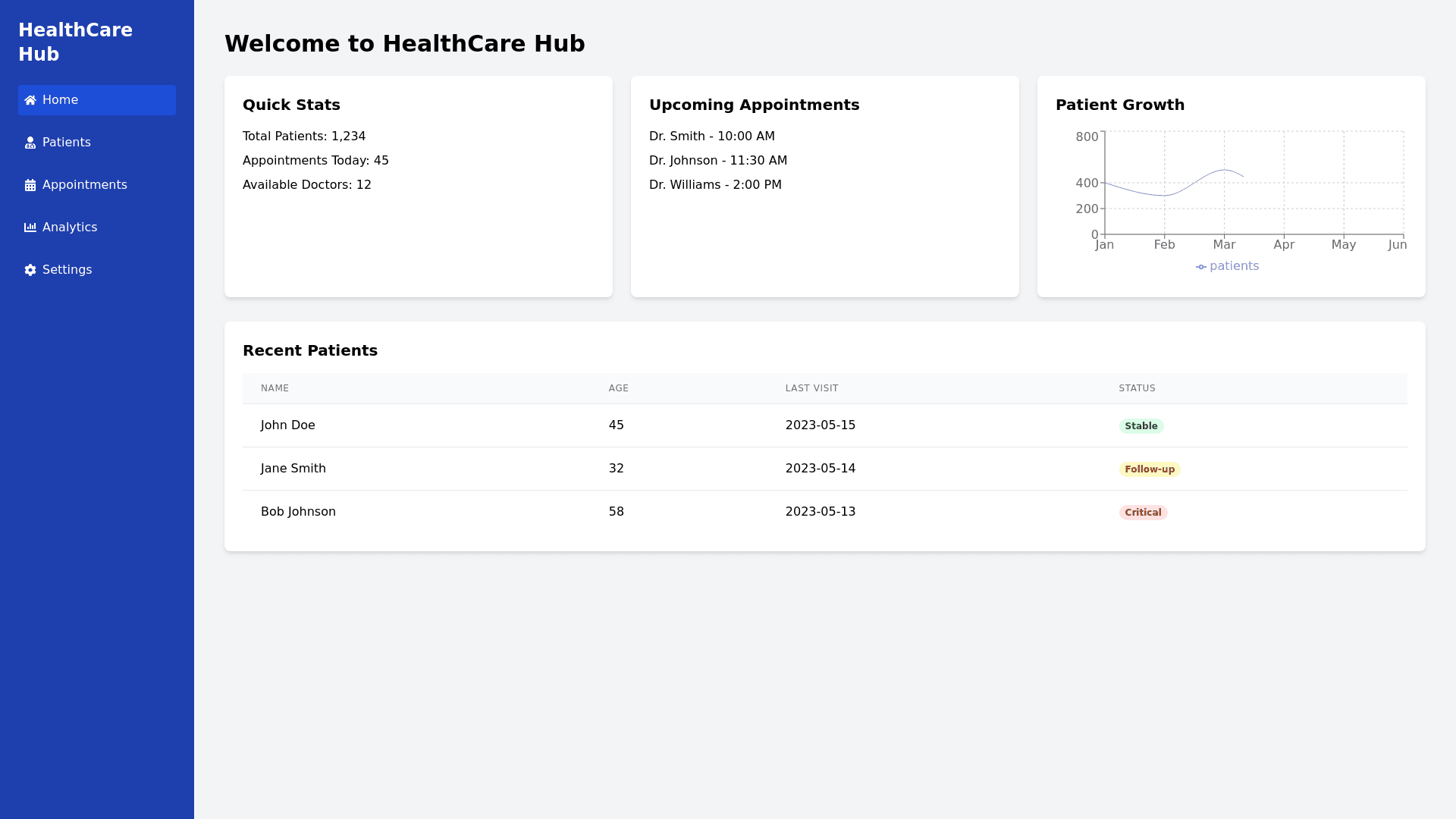Click the STATUS column header

pos(1136,388)
